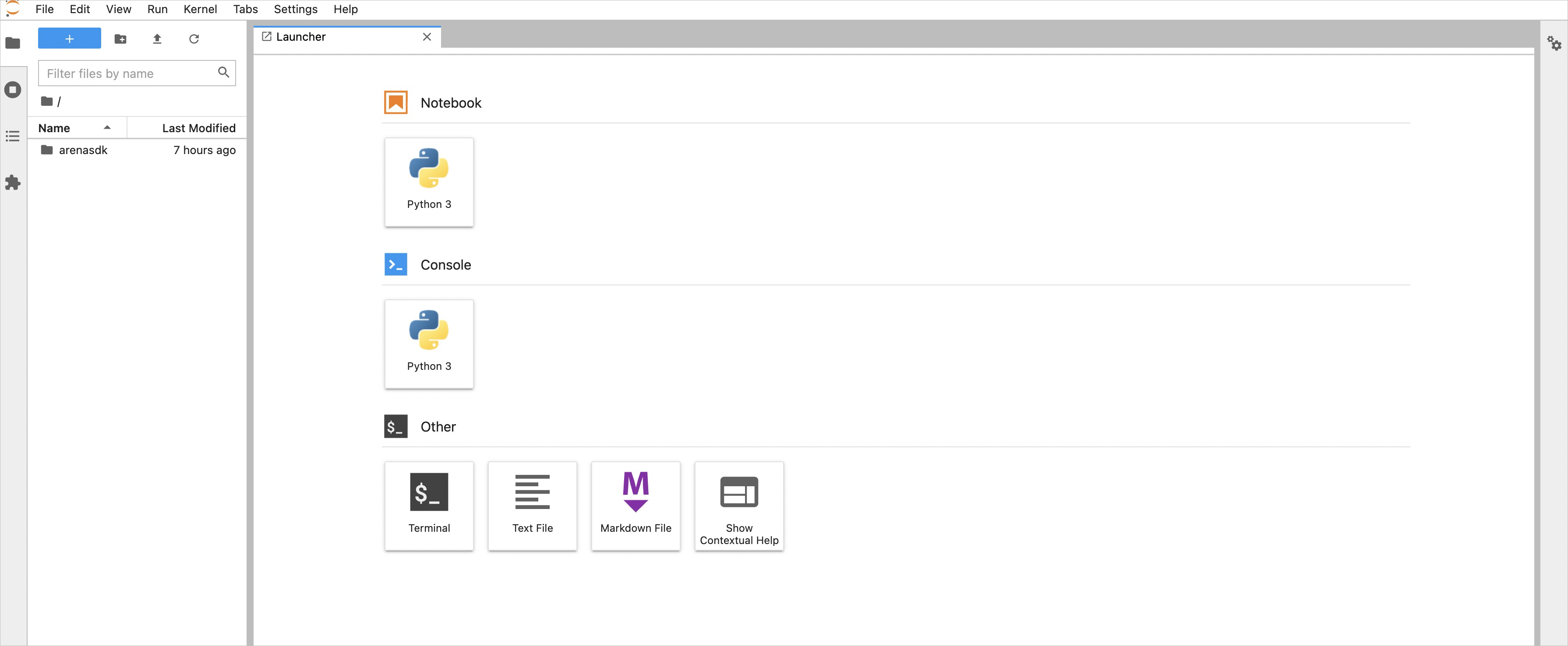This screenshot has width=1568, height=646.
Task: Refresh the file list
Action: coord(194,39)
